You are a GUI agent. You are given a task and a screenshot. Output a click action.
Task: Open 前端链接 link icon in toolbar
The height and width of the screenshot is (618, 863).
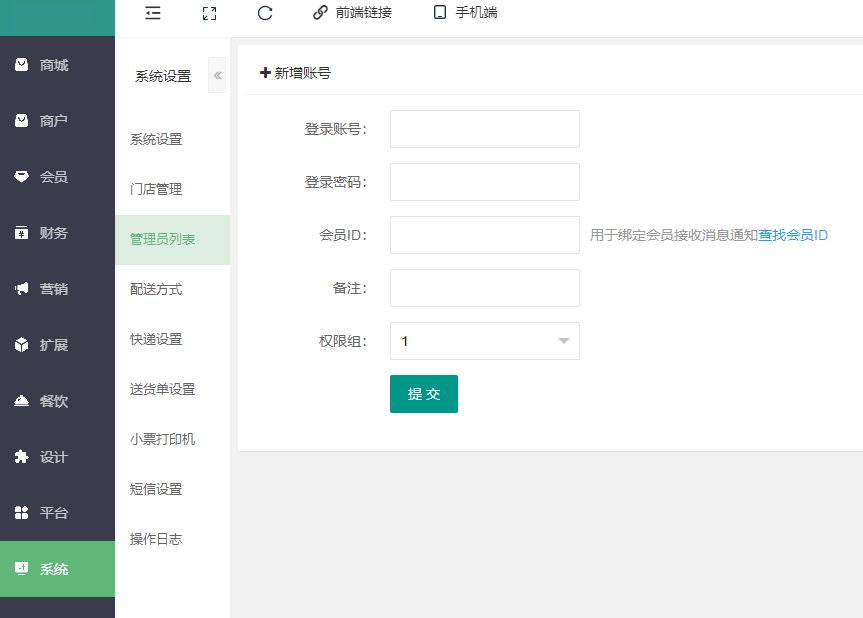(320, 13)
